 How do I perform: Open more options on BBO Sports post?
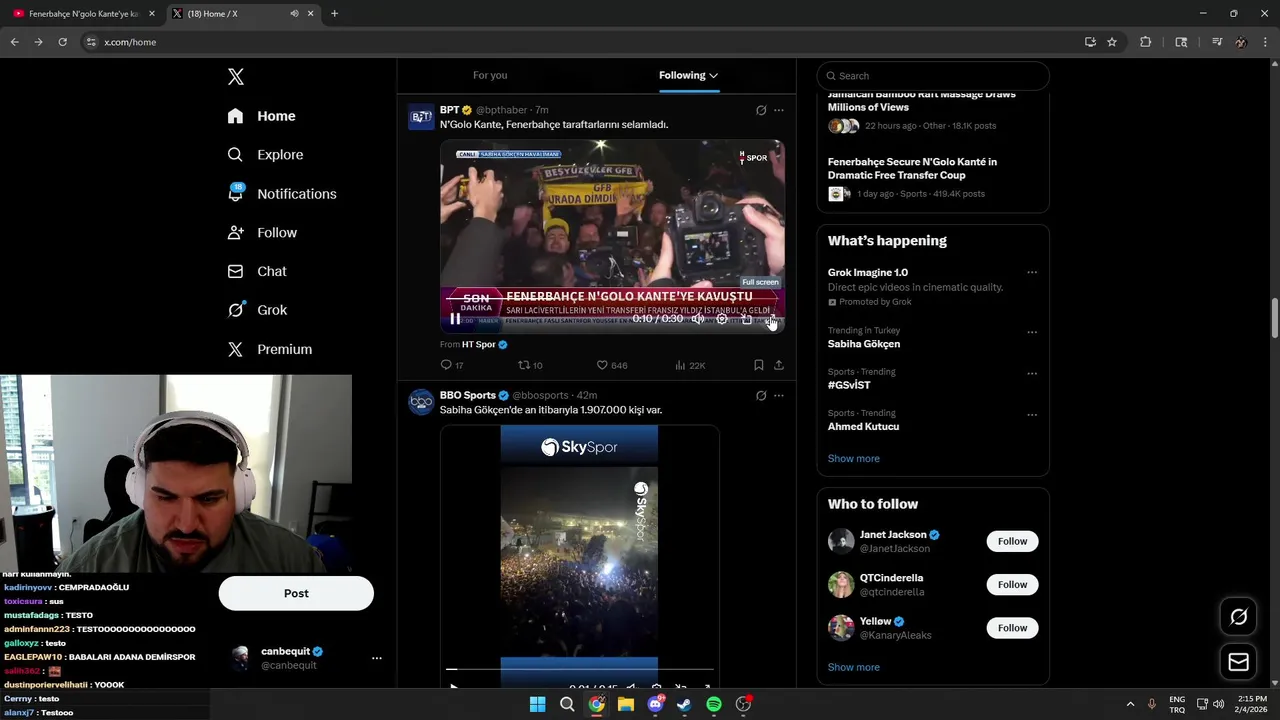[779, 395]
